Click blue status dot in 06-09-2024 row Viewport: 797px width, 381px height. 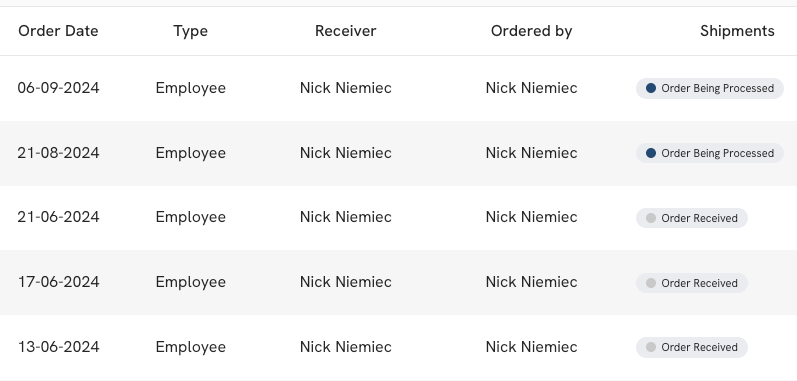pos(651,88)
